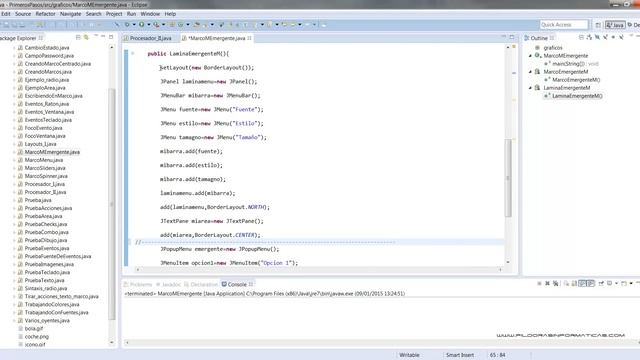Image resolution: width=640 pixels, height=360 pixels.
Task: Open the Open Perspective icon near Quick Access
Action: point(598,25)
